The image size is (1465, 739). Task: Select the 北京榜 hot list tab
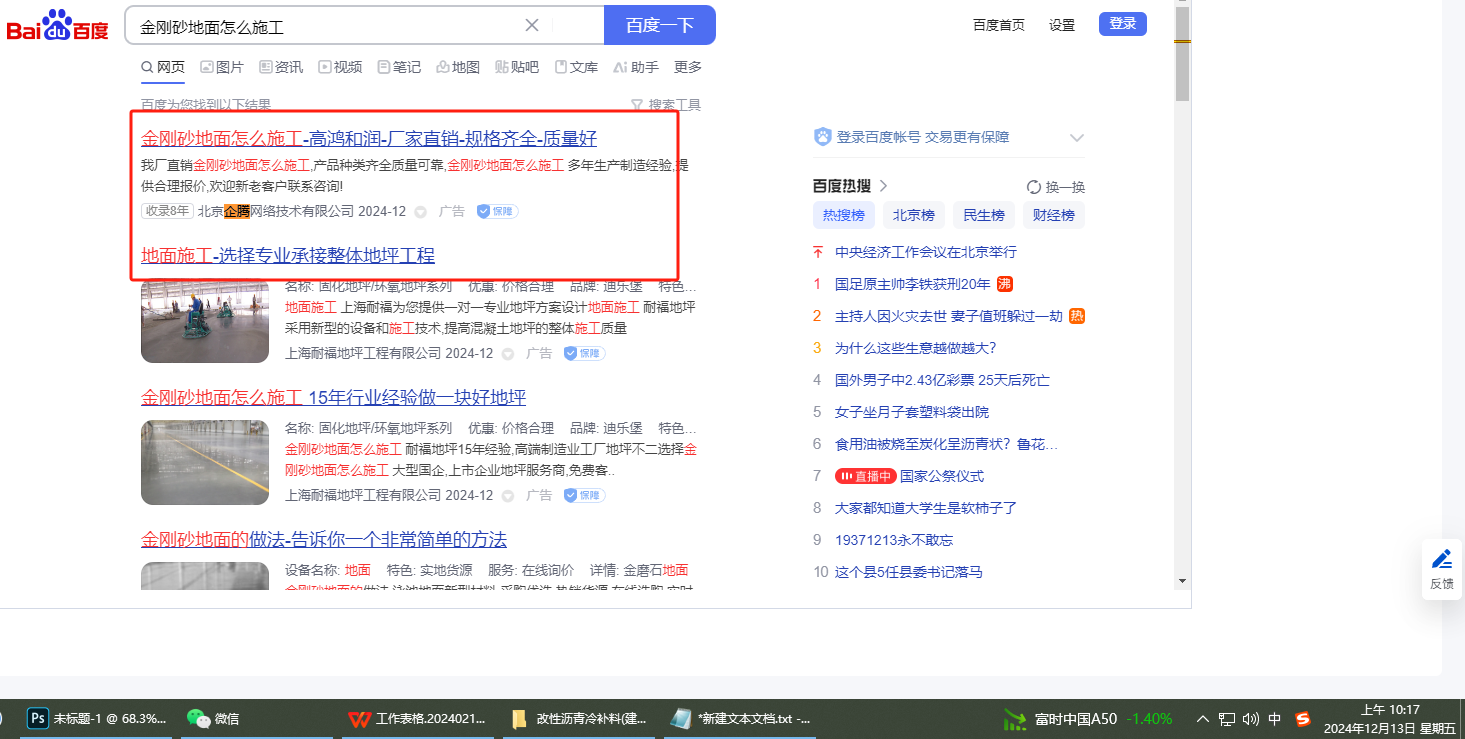(x=913, y=215)
